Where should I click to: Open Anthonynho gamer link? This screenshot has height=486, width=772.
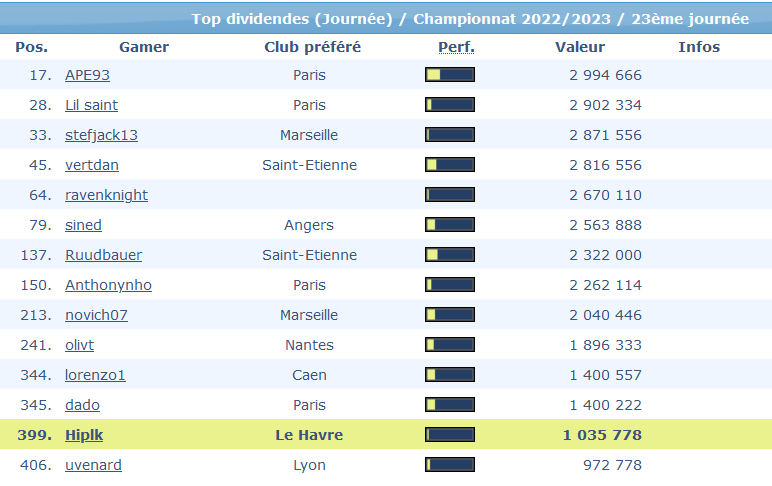(108, 285)
